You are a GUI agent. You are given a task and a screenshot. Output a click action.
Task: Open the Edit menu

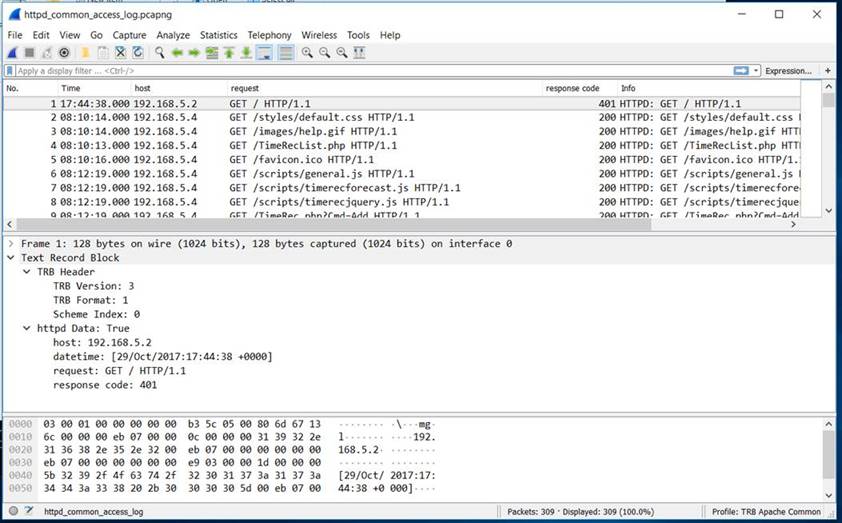[x=41, y=35]
